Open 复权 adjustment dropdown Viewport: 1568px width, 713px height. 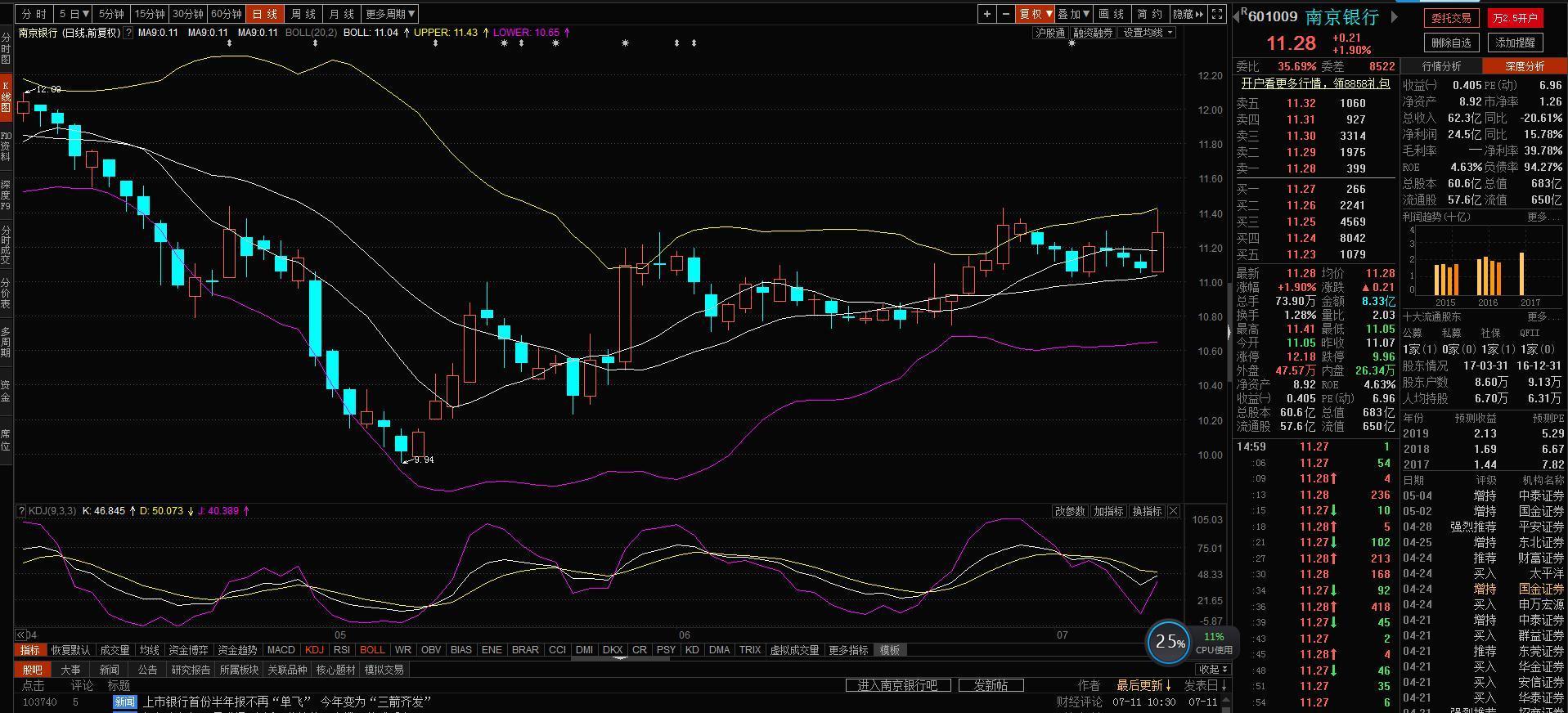(1035, 14)
